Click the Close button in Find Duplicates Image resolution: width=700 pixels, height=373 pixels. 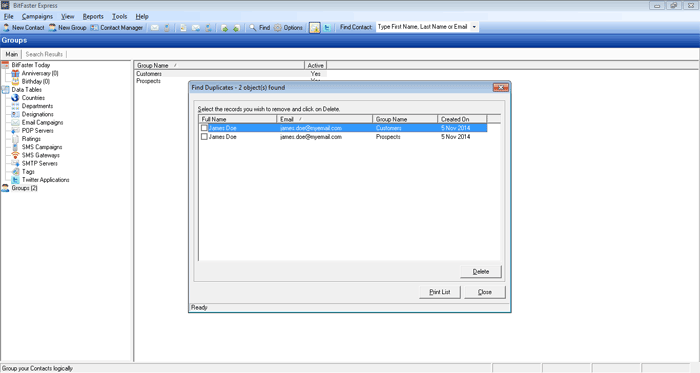[485, 292]
